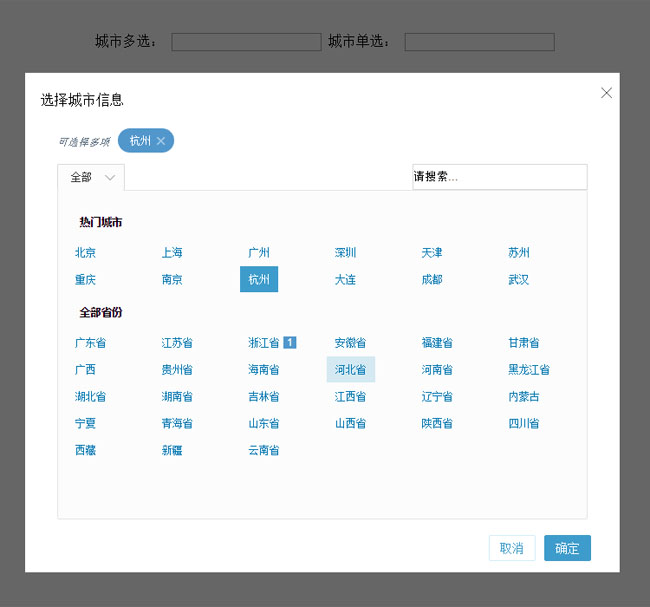Open the 广东省 province

coord(90,343)
